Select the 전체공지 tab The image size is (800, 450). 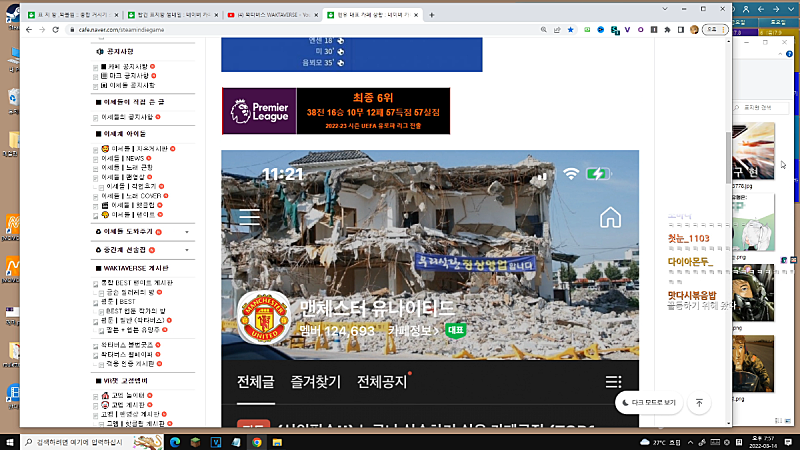click(382, 382)
